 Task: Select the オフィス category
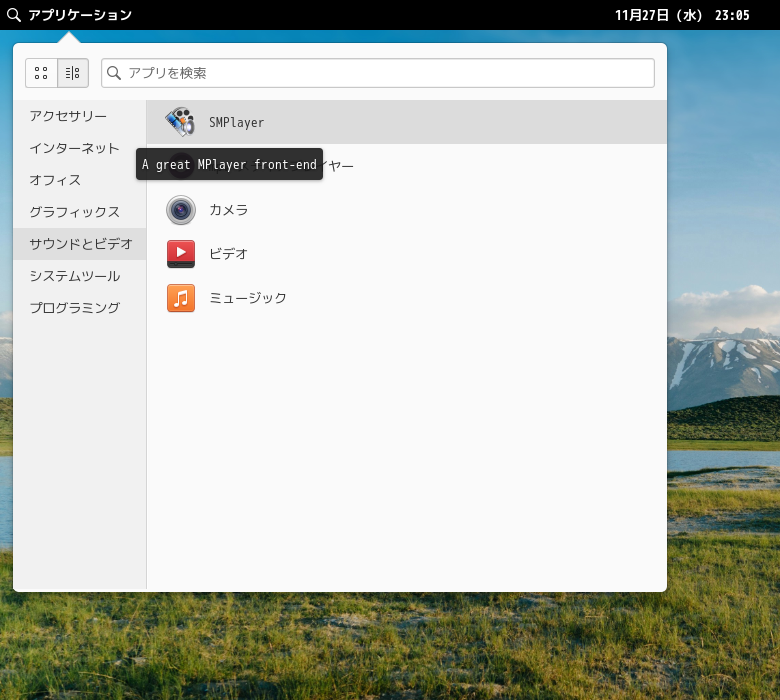80,180
